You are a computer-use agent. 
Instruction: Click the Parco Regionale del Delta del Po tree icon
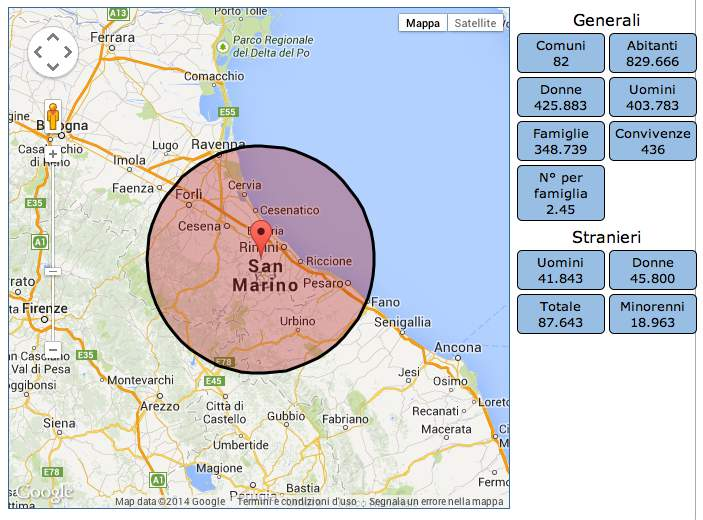pos(222,46)
